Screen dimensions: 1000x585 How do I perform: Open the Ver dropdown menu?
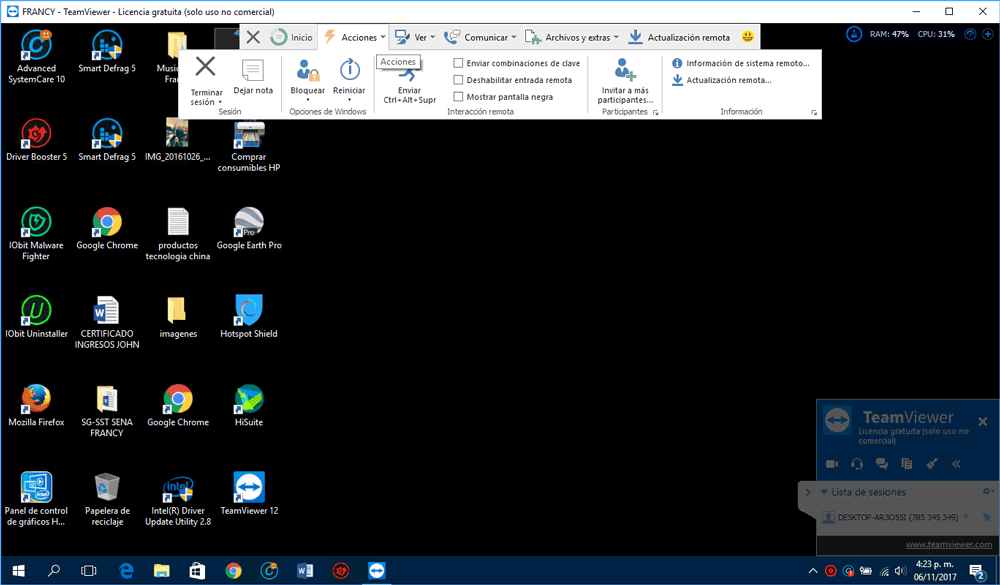pos(415,37)
